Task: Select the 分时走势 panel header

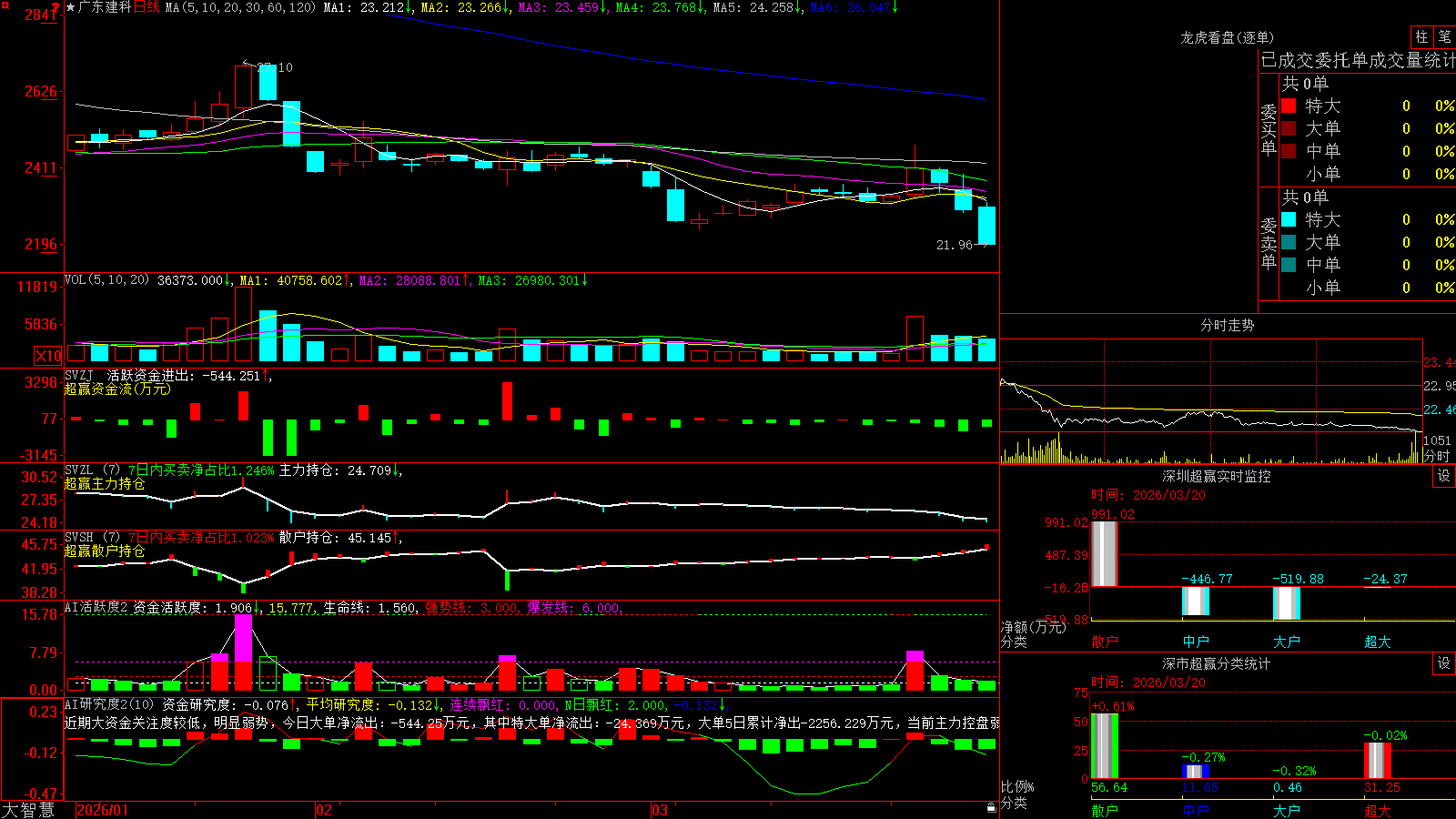Action: tap(1227, 325)
